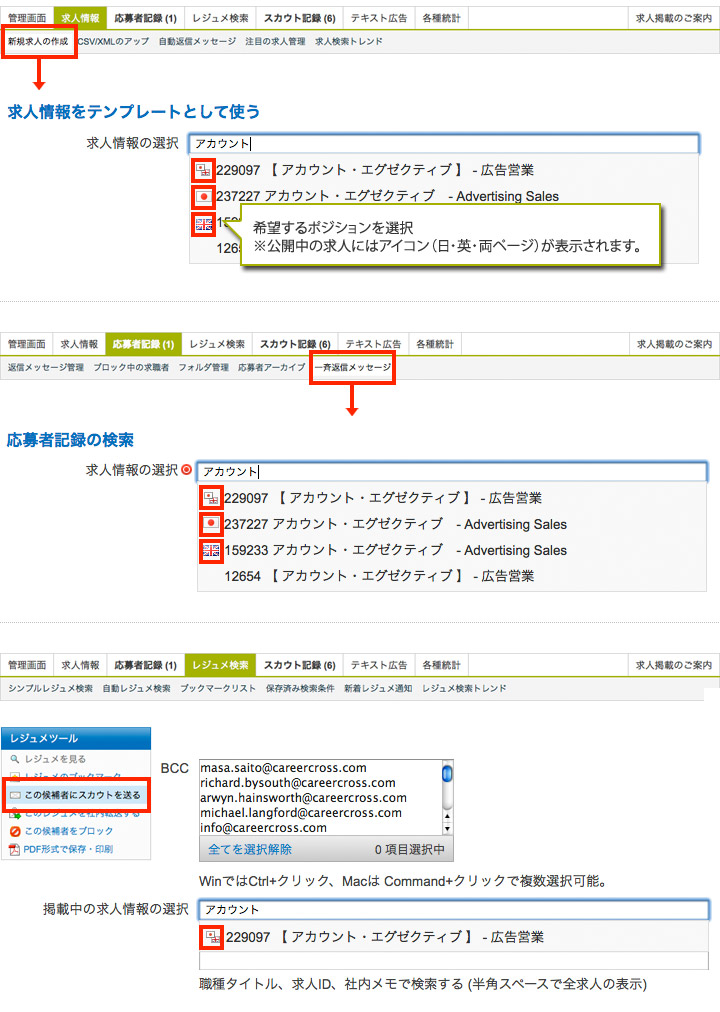Click the bilingual flag icon for 229097 under 求人情報をテンプレートとして使う
Image resolution: width=720 pixels, height=1012 pixels.
tap(203, 170)
